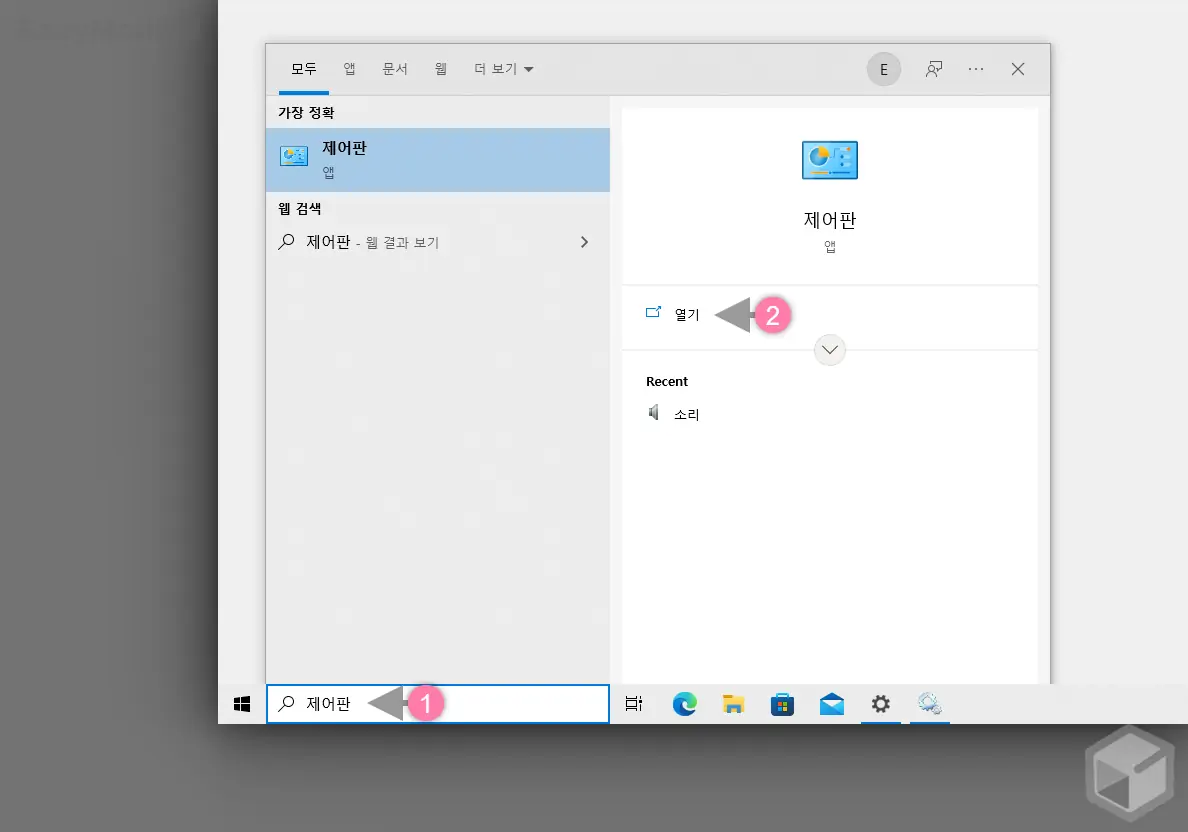
Task: Click the E account avatar
Action: (883, 70)
